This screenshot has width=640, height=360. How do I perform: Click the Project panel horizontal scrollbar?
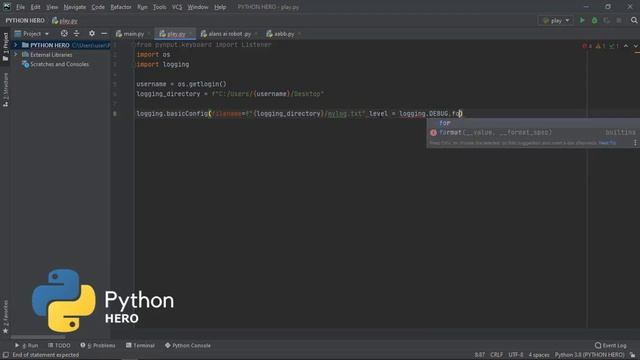(x=38, y=337)
